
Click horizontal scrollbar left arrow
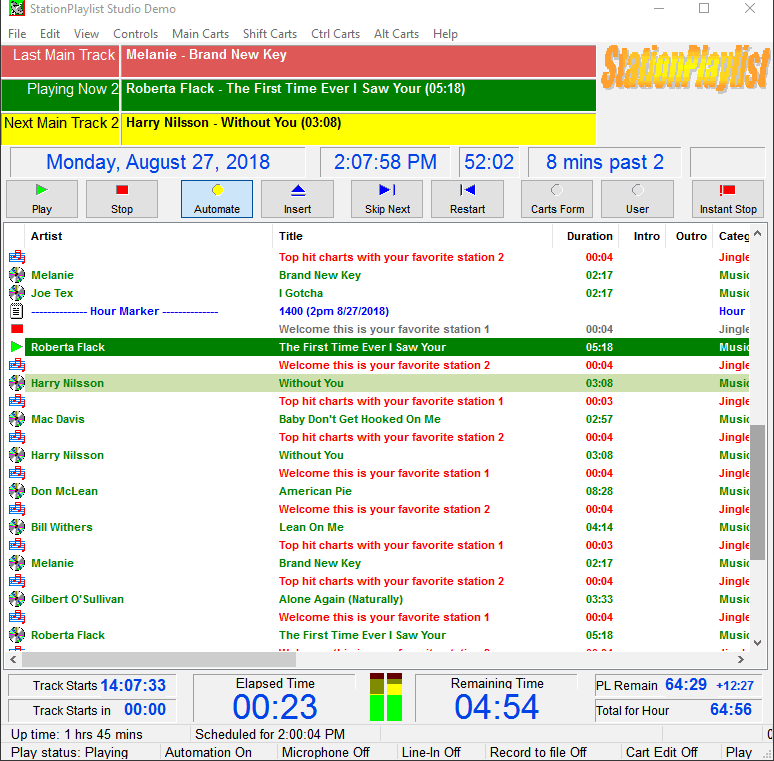(x=13, y=659)
